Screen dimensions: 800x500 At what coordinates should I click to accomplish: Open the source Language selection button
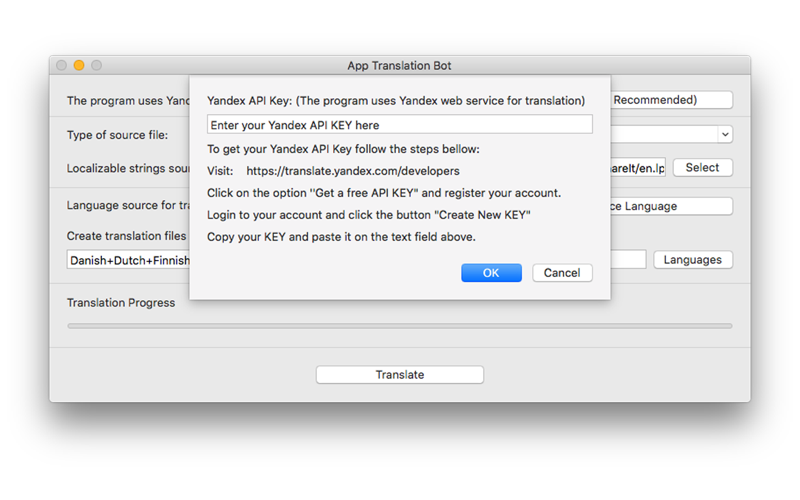click(671, 206)
